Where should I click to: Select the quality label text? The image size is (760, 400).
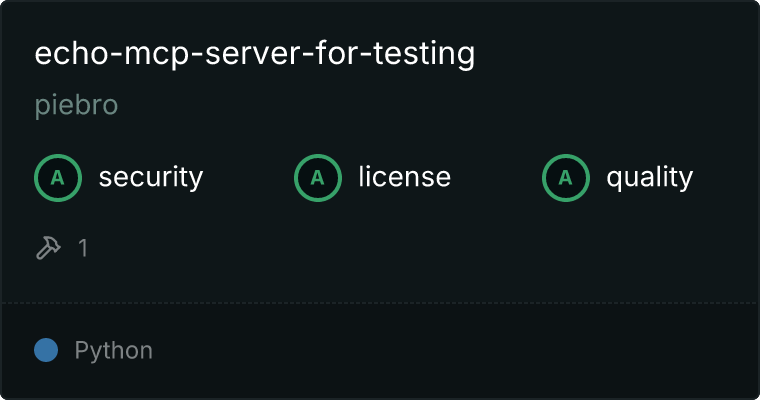tap(649, 178)
